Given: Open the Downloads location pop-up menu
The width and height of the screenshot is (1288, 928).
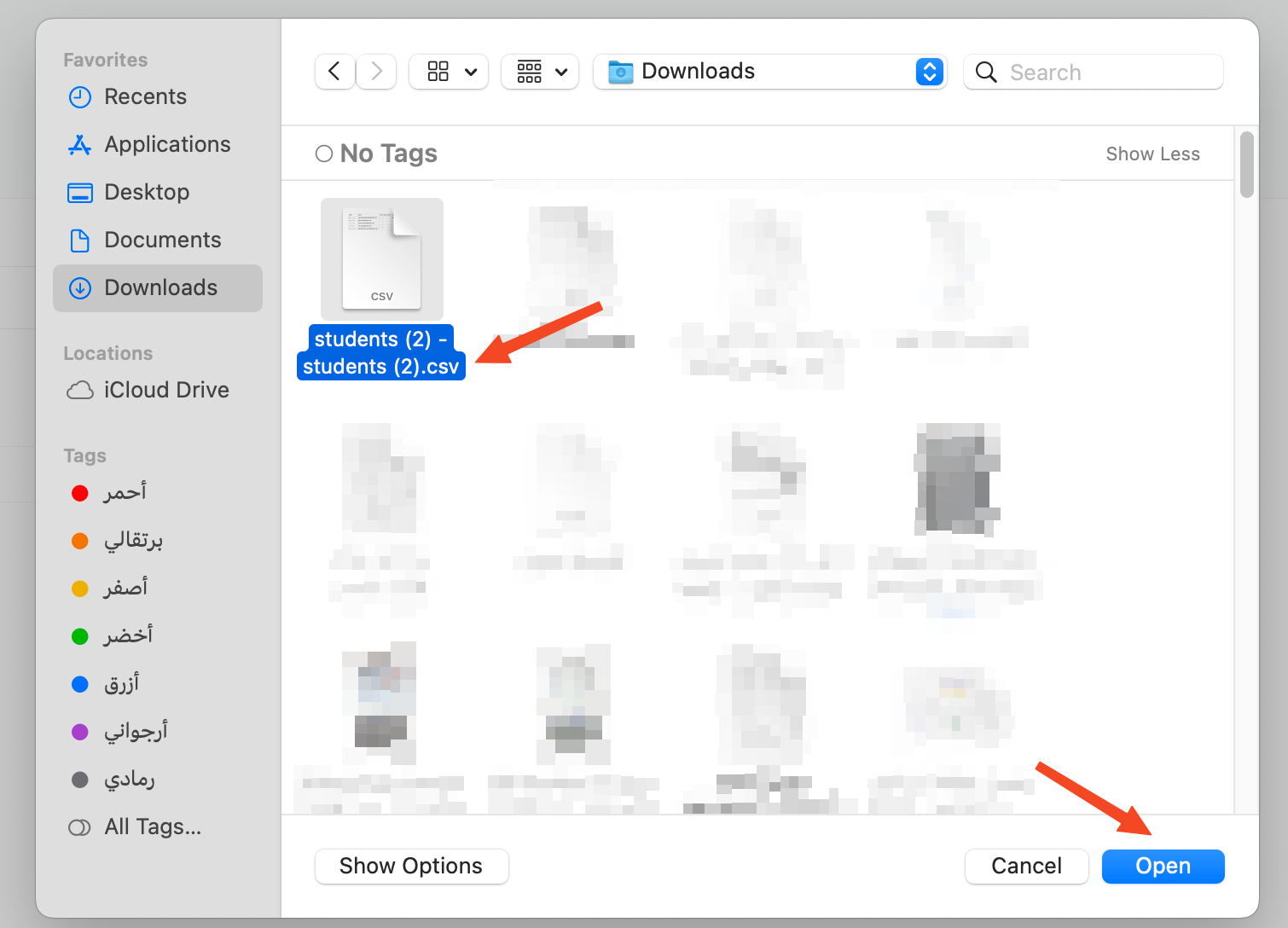Looking at the screenshot, I should click(769, 72).
